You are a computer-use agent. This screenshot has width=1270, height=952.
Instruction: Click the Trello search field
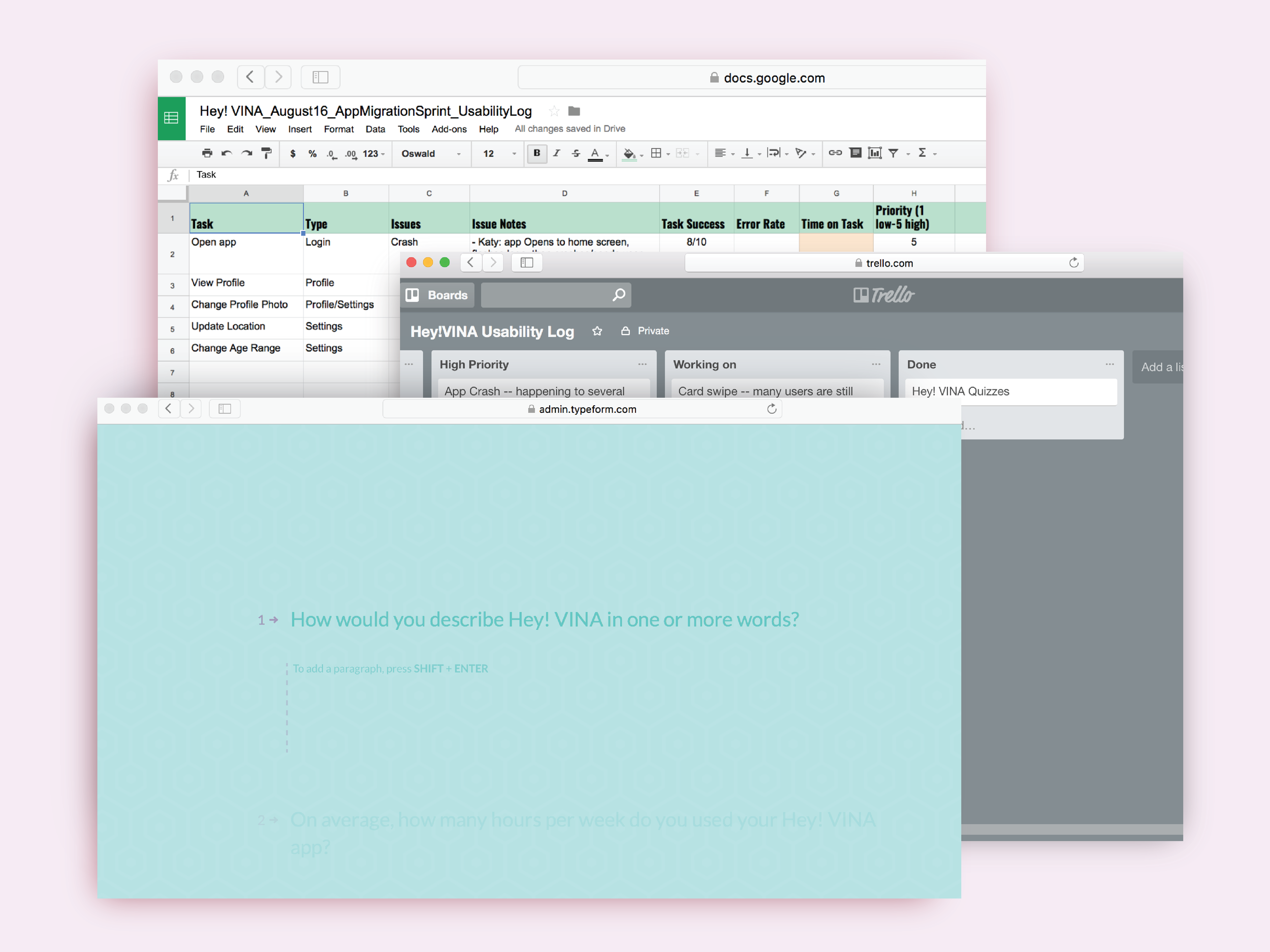(x=556, y=295)
